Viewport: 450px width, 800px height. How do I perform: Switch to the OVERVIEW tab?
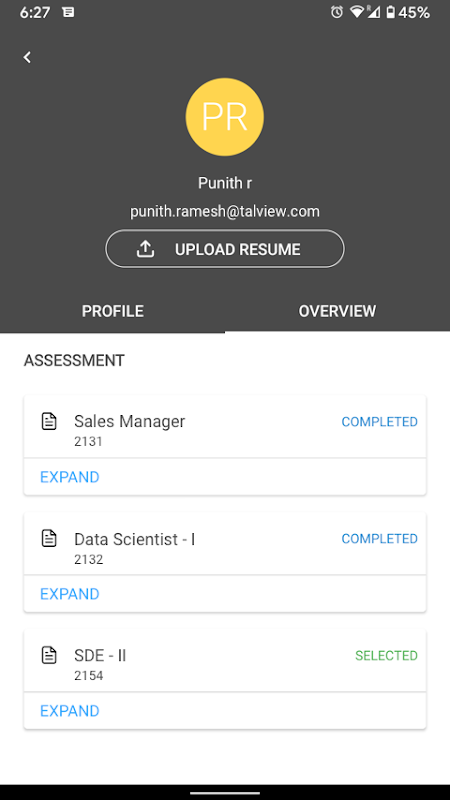pyautogui.click(x=337, y=311)
